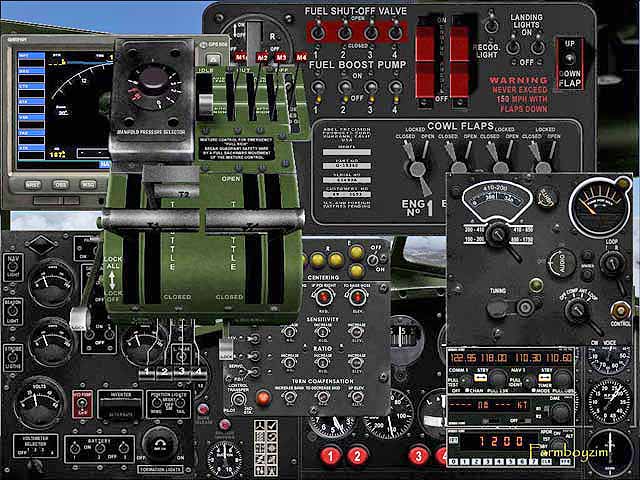640x480 pixels.
Task: Toggle the STROBE lights switch
Action: [13, 357]
